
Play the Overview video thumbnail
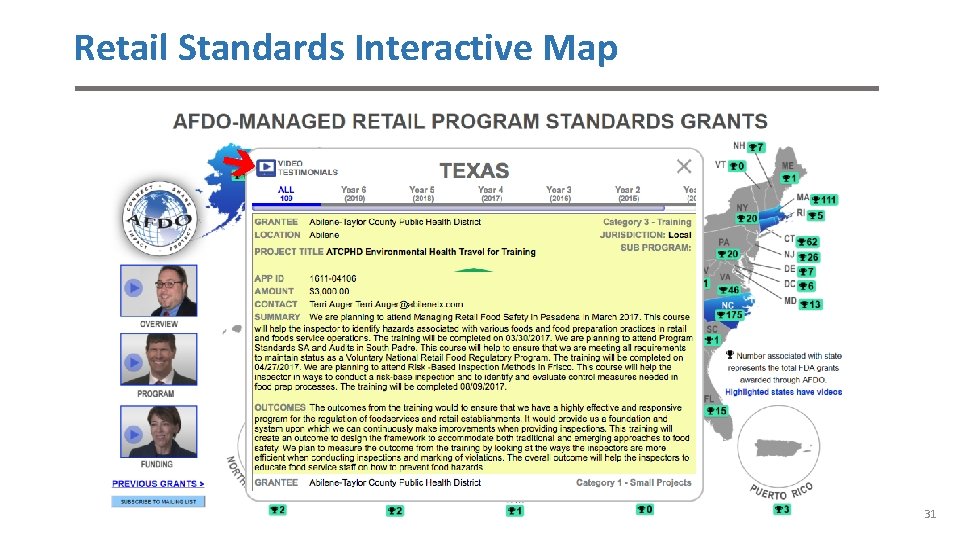coord(159,290)
